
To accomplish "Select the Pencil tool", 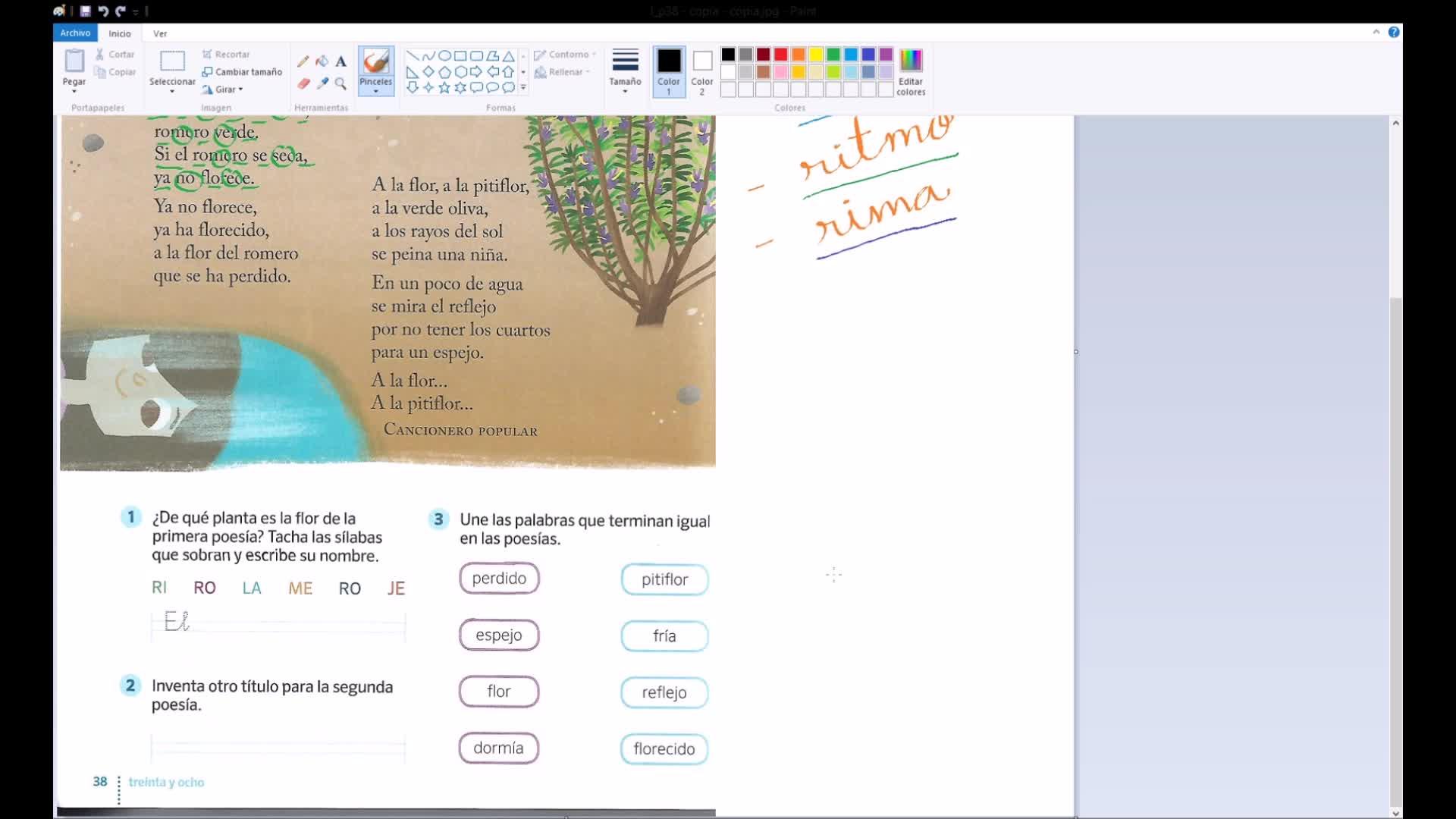I will [303, 61].
